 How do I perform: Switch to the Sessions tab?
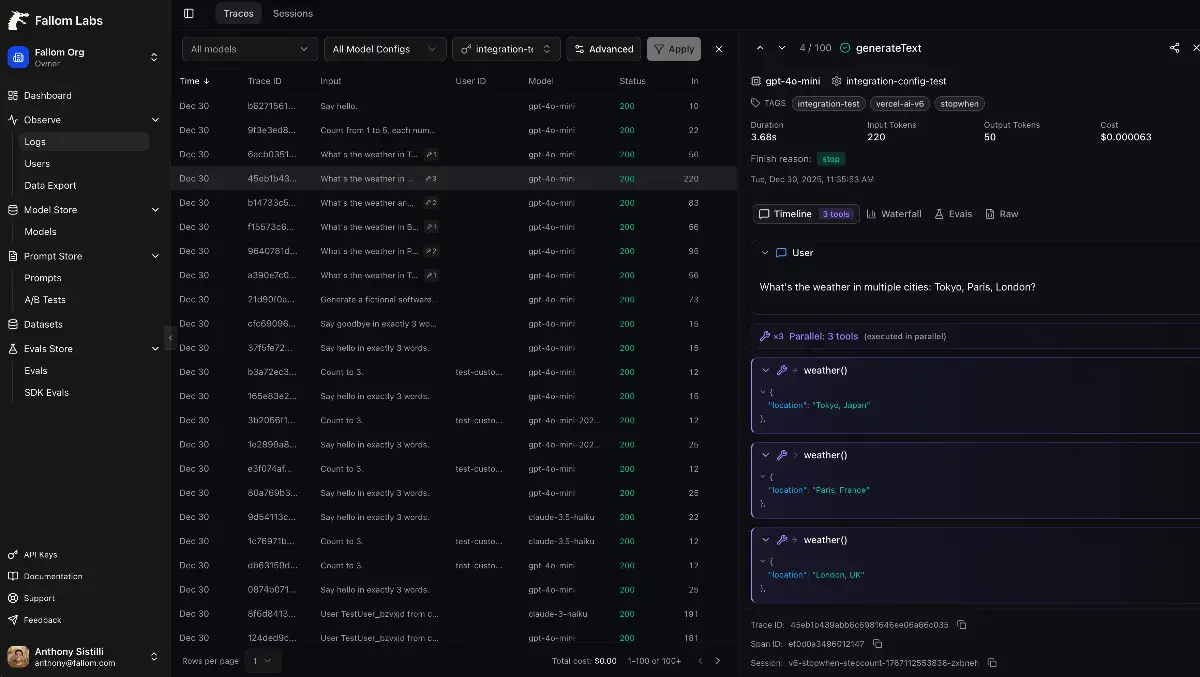coord(293,13)
